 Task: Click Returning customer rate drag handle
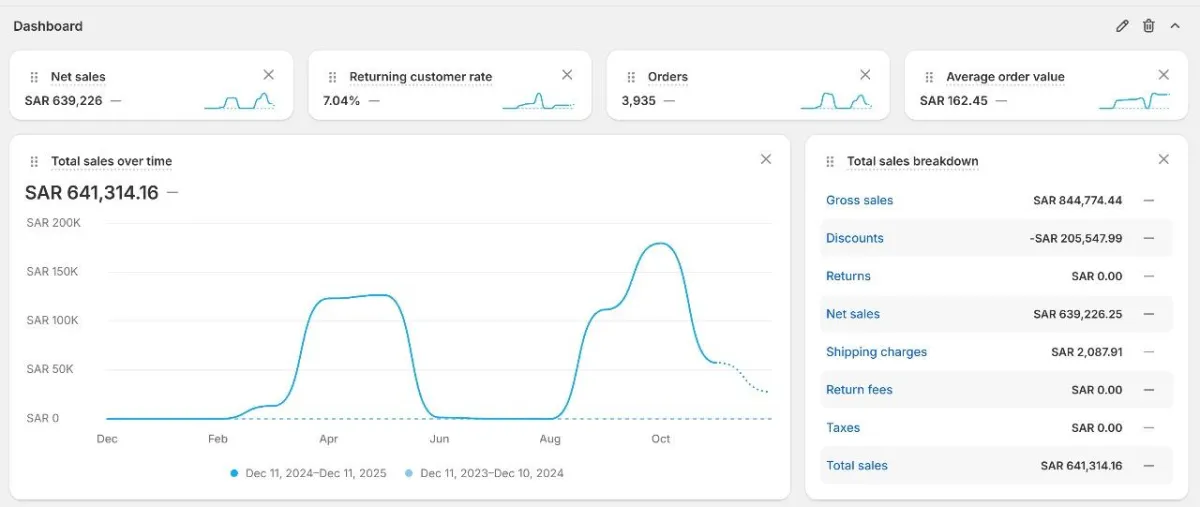tap(332, 77)
